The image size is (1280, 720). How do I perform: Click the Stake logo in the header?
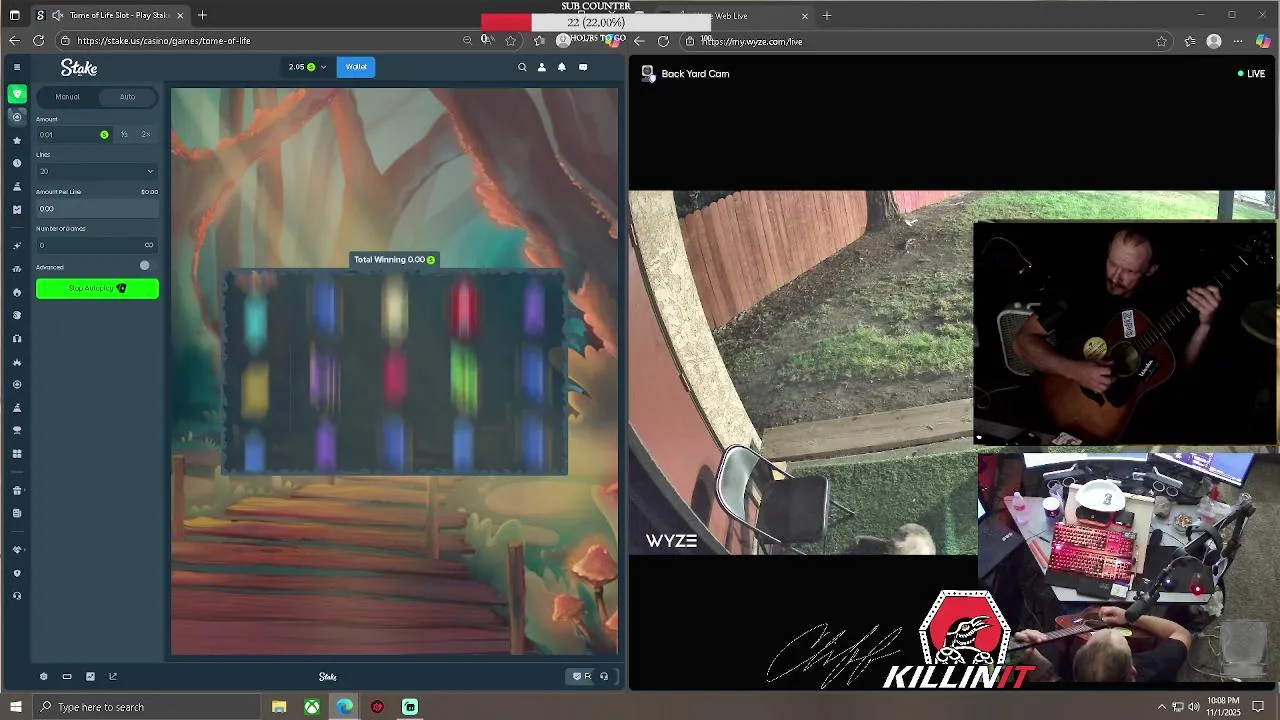pyautogui.click(x=79, y=67)
